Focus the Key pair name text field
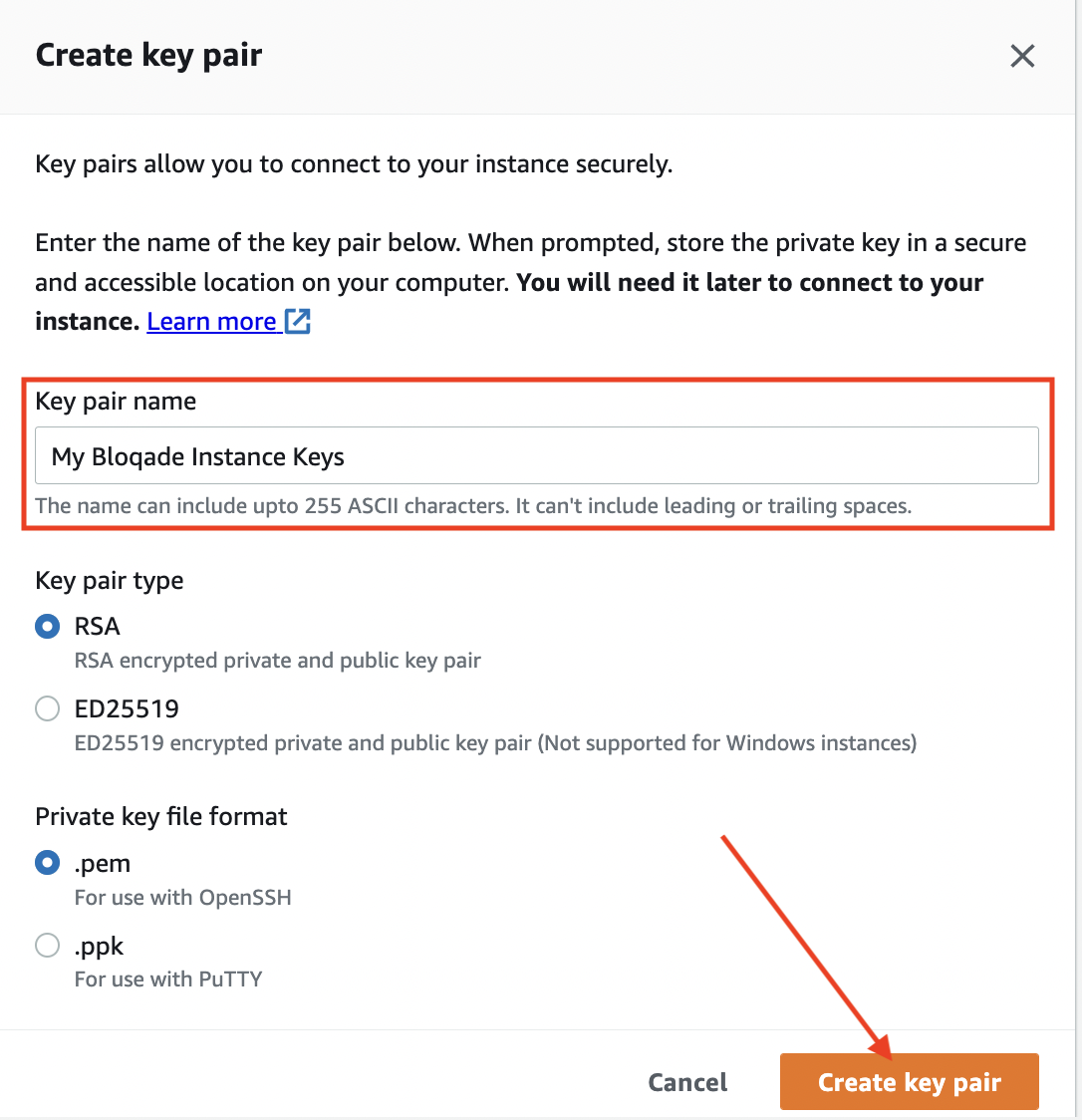The image size is (1082, 1120). [x=537, y=455]
